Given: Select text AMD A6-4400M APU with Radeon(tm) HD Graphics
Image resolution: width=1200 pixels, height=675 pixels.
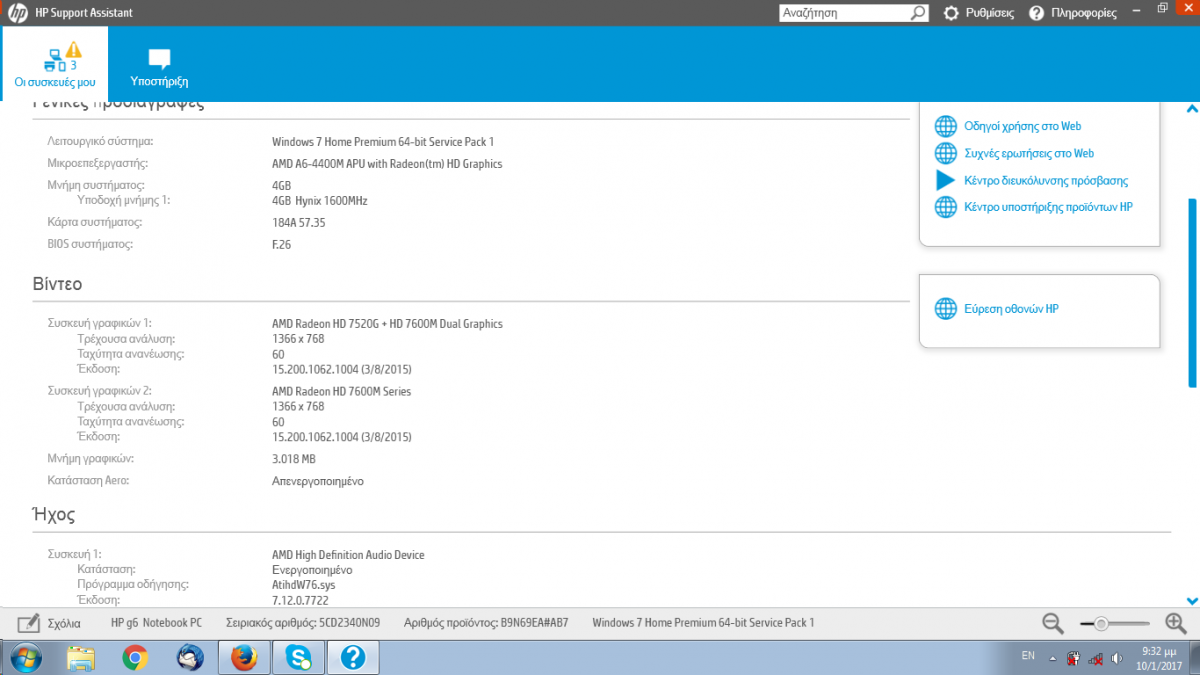Looking at the screenshot, I should click(x=387, y=163).
